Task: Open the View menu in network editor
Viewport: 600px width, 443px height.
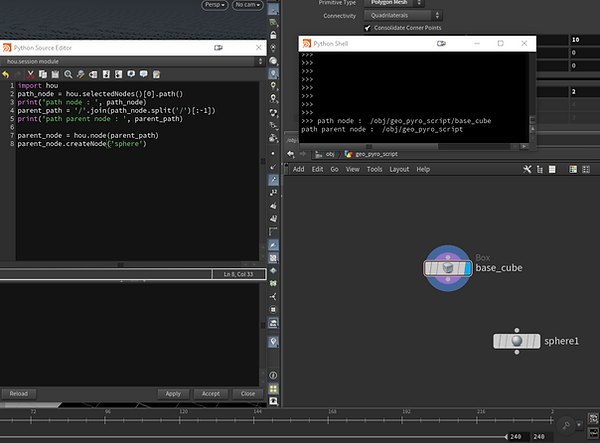Action: 352,169
